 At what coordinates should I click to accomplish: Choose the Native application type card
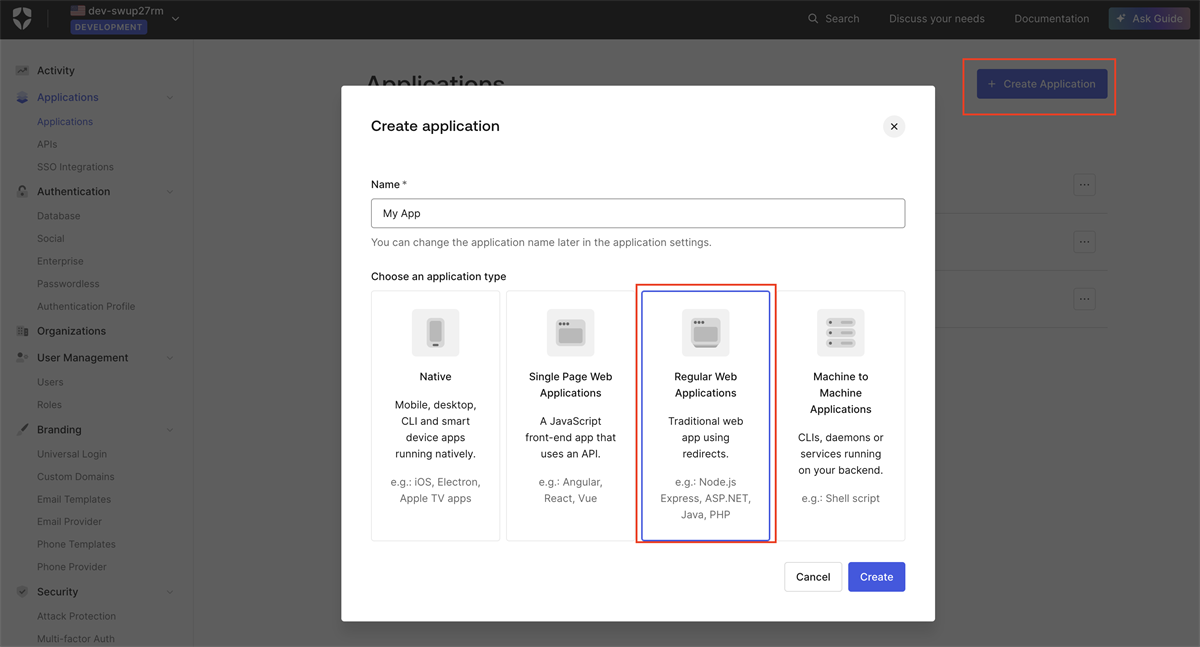coord(435,415)
